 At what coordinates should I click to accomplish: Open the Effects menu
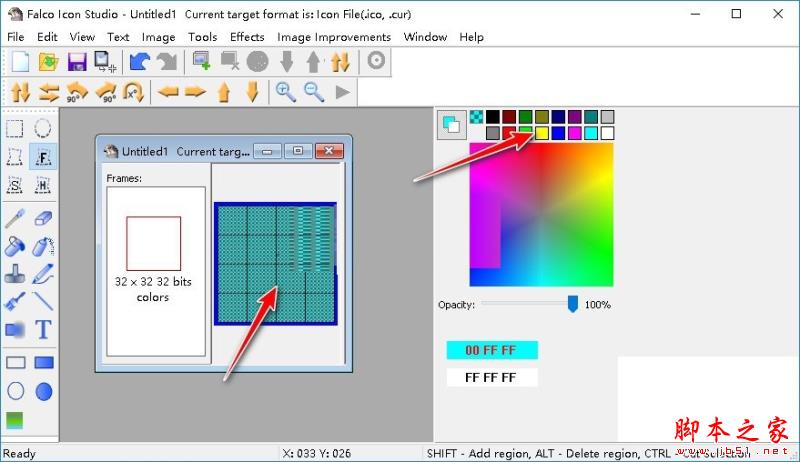247,37
